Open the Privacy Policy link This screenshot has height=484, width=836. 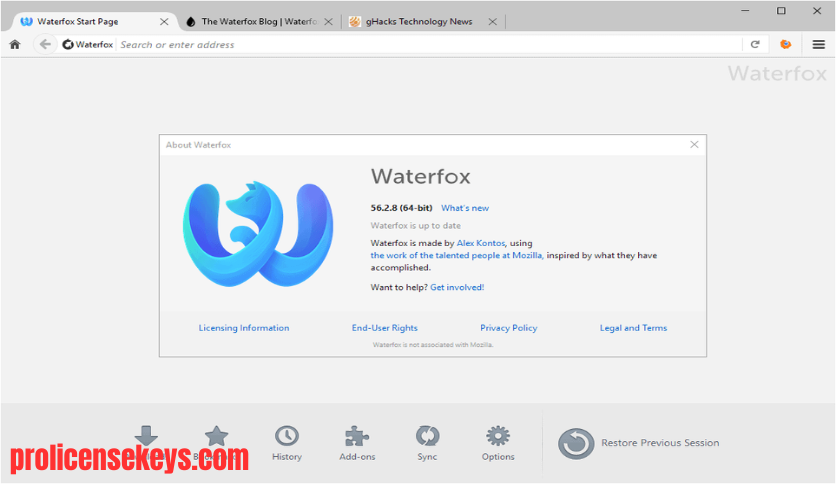(x=509, y=328)
